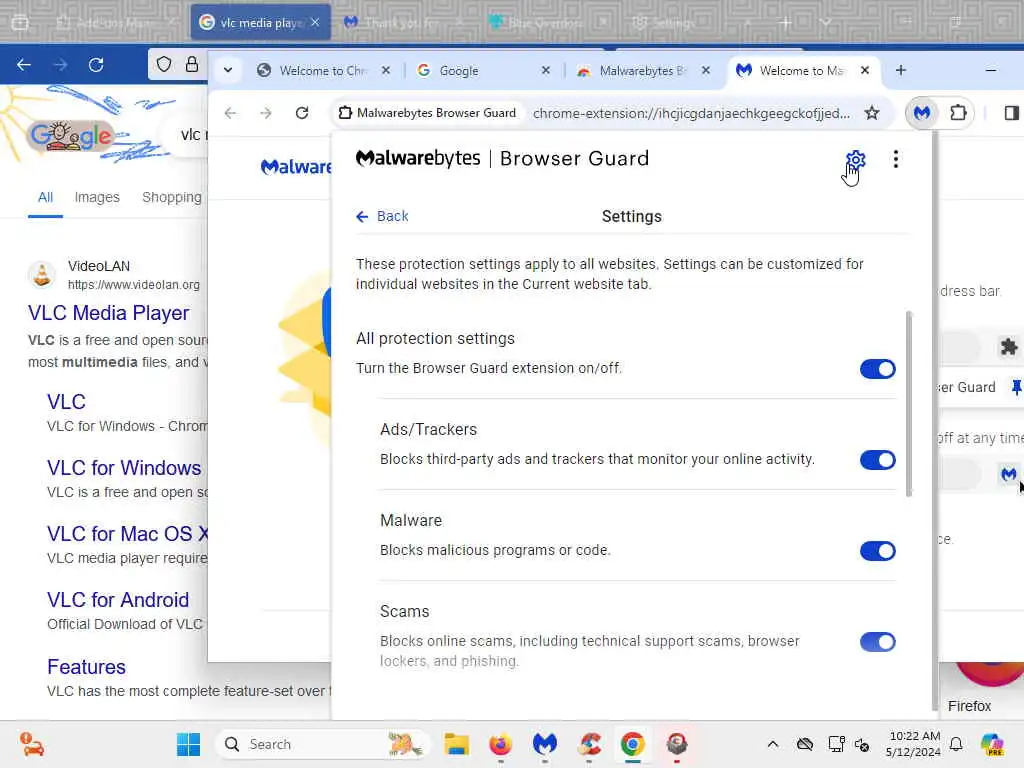Image resolution: width=1024 pixels, height=768 pixels.
Task: Open the VLC sitelink
Action: [x=66, y=402]
